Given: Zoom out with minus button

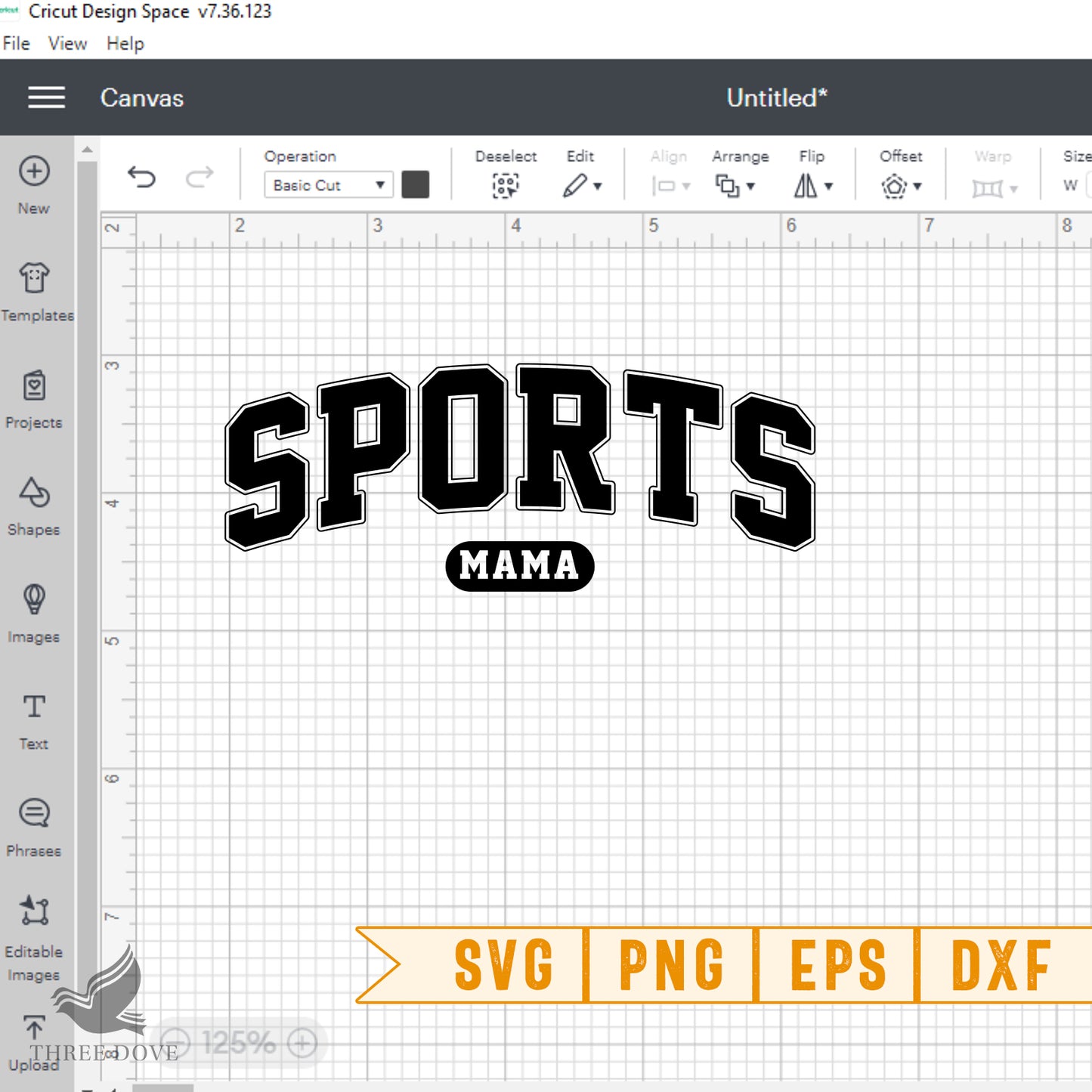Looking at the screenshot, I should [x=175, y=1044].
